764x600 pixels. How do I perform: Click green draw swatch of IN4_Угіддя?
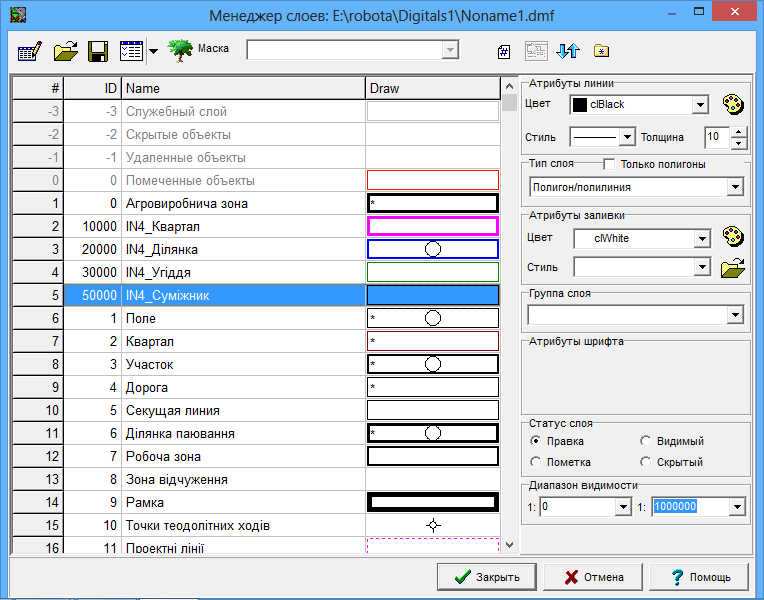(433, 272)
